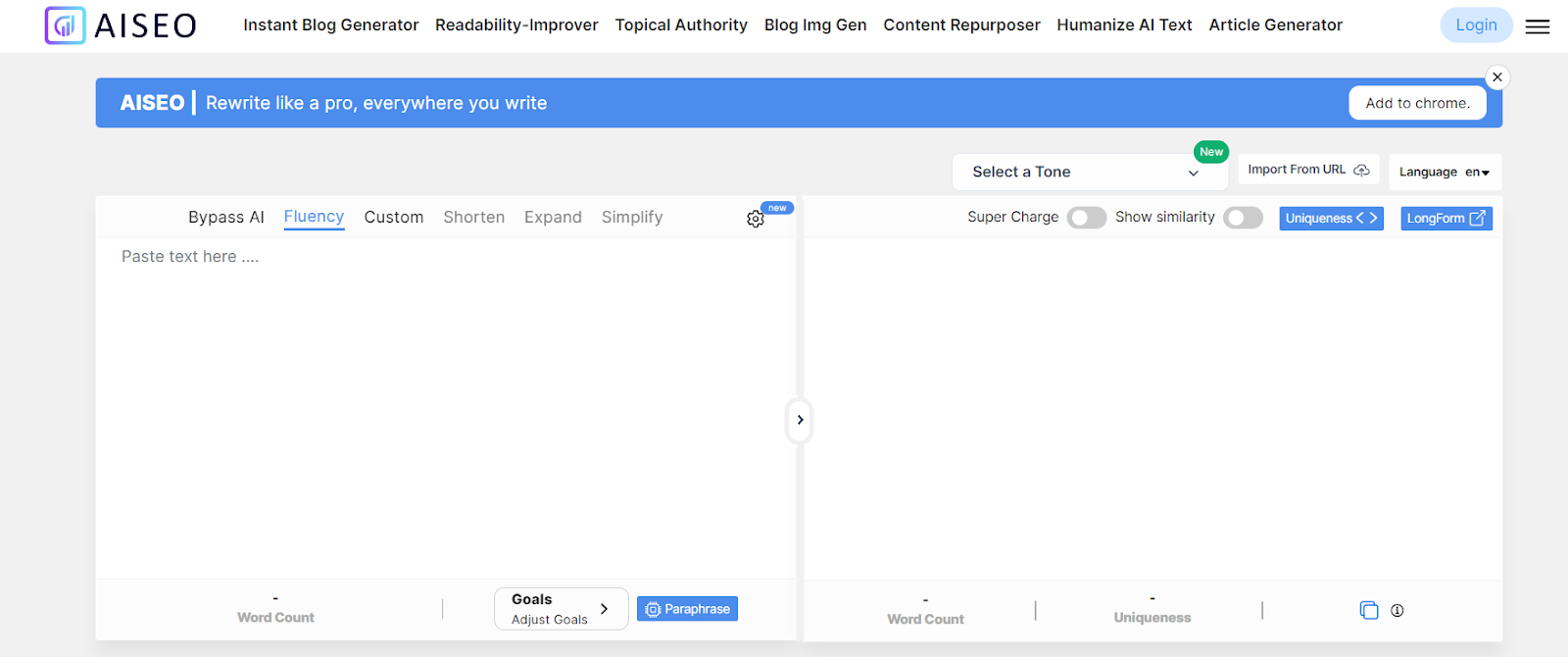This screenshot has width=1568, height=657.
Task: Open the Language en dropdown
Action: tap(1445, 172)
